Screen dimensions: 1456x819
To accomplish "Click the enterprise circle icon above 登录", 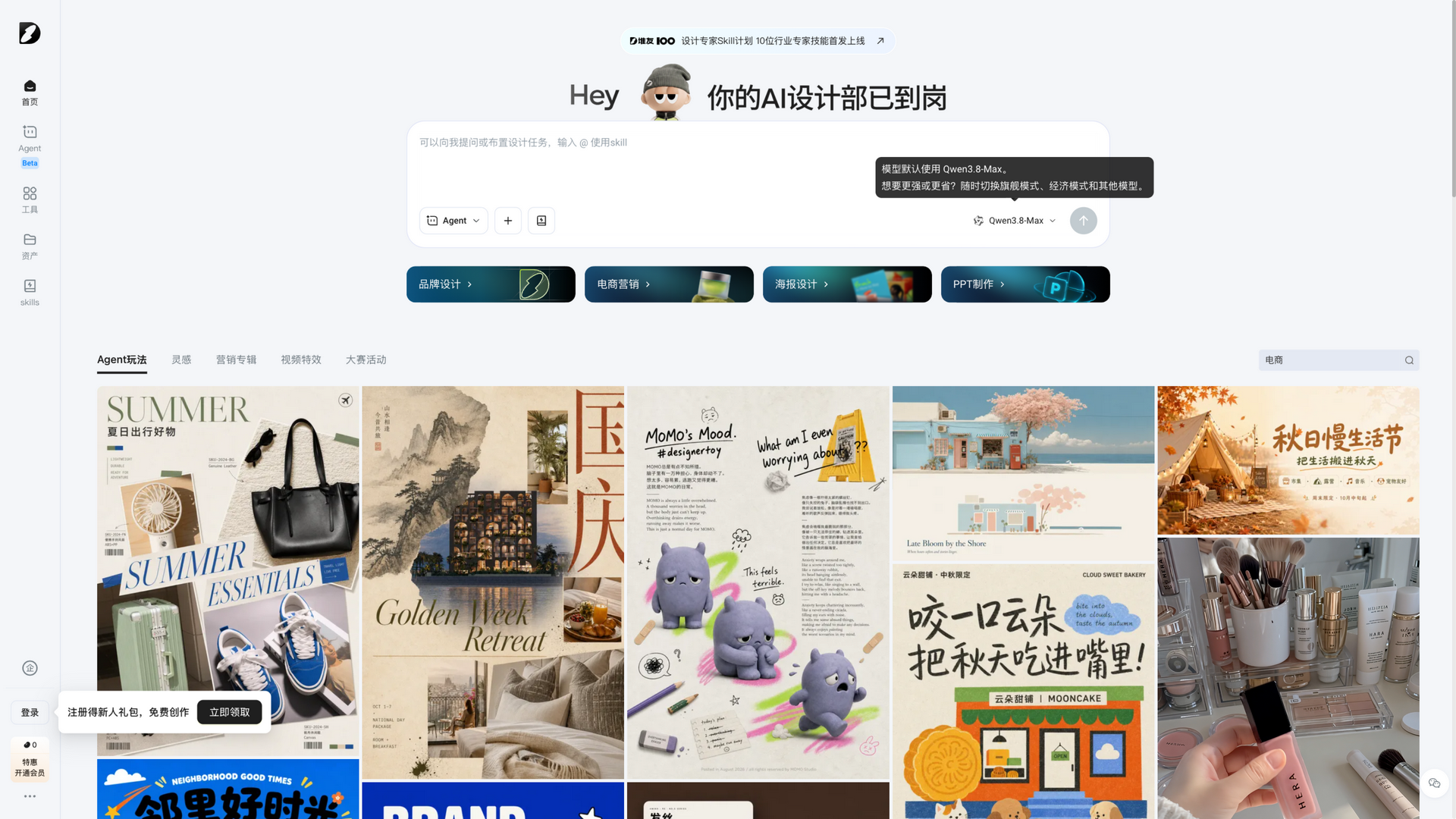I will click(30, 668).
